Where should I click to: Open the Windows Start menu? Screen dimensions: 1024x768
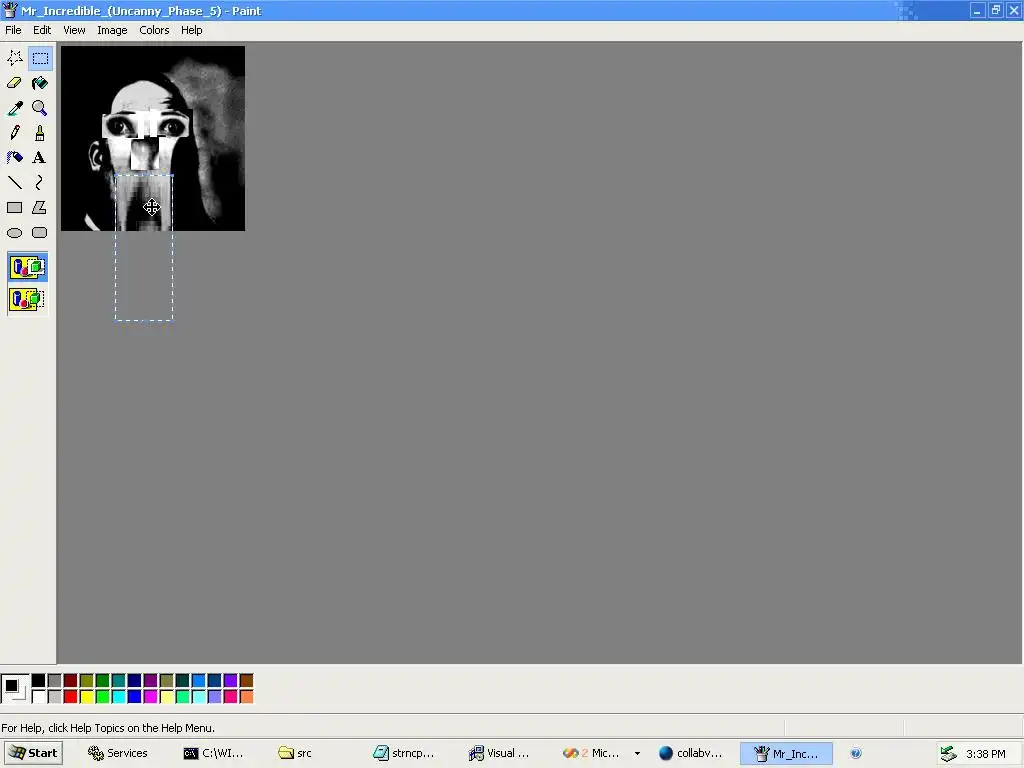point(33,753)
